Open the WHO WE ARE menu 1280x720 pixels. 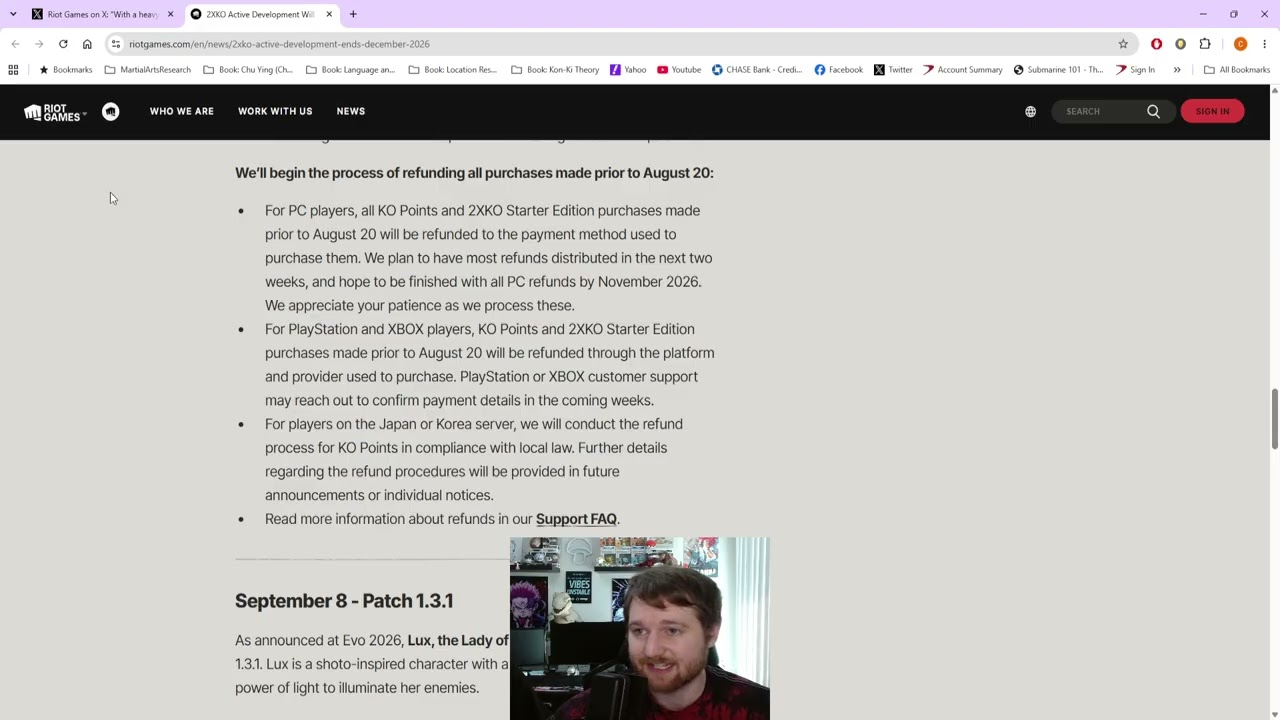tap(182, 112)
